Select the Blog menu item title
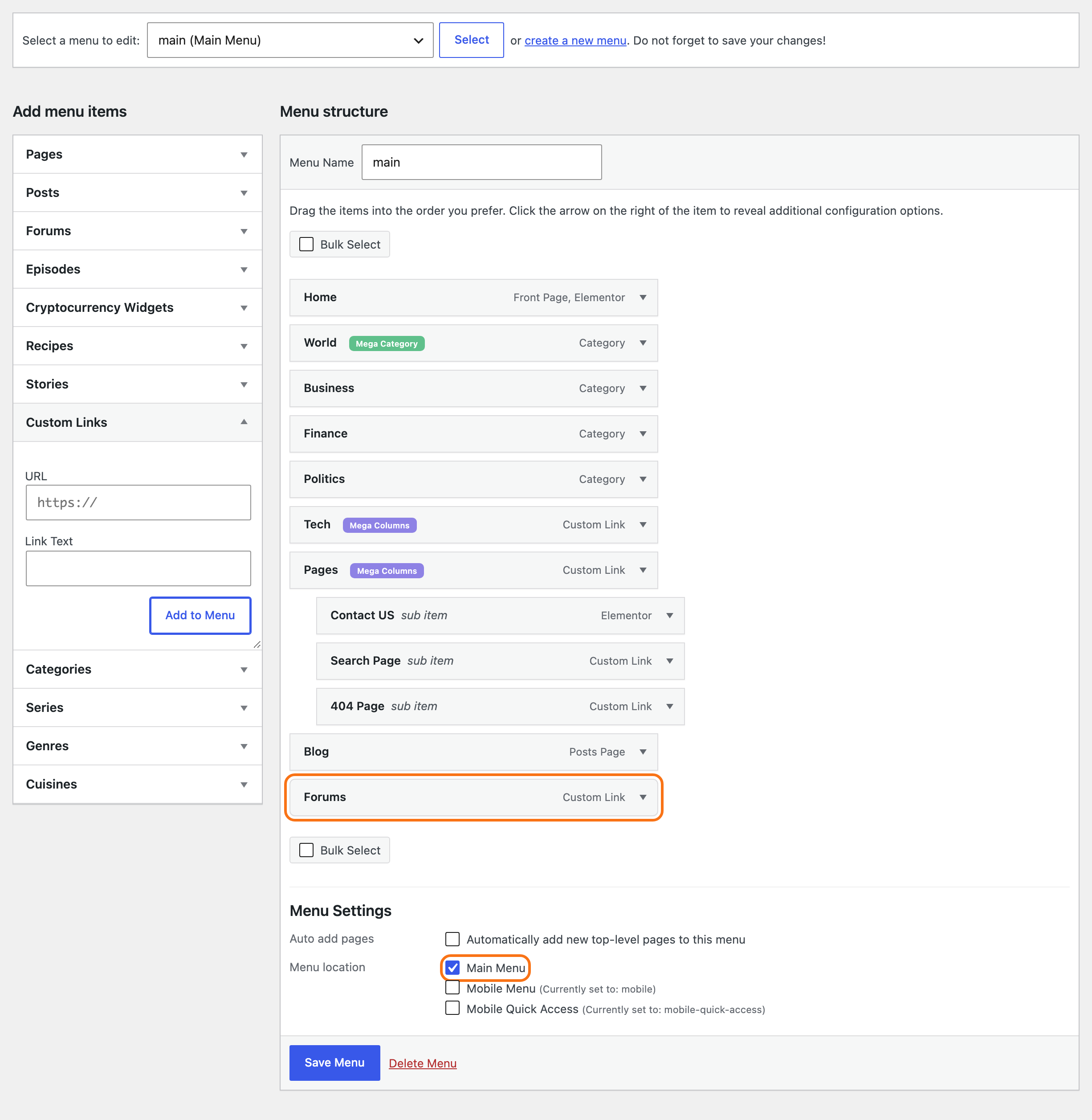The height and width of the screenshot is (1120, 1092). [x=317, y=752]
